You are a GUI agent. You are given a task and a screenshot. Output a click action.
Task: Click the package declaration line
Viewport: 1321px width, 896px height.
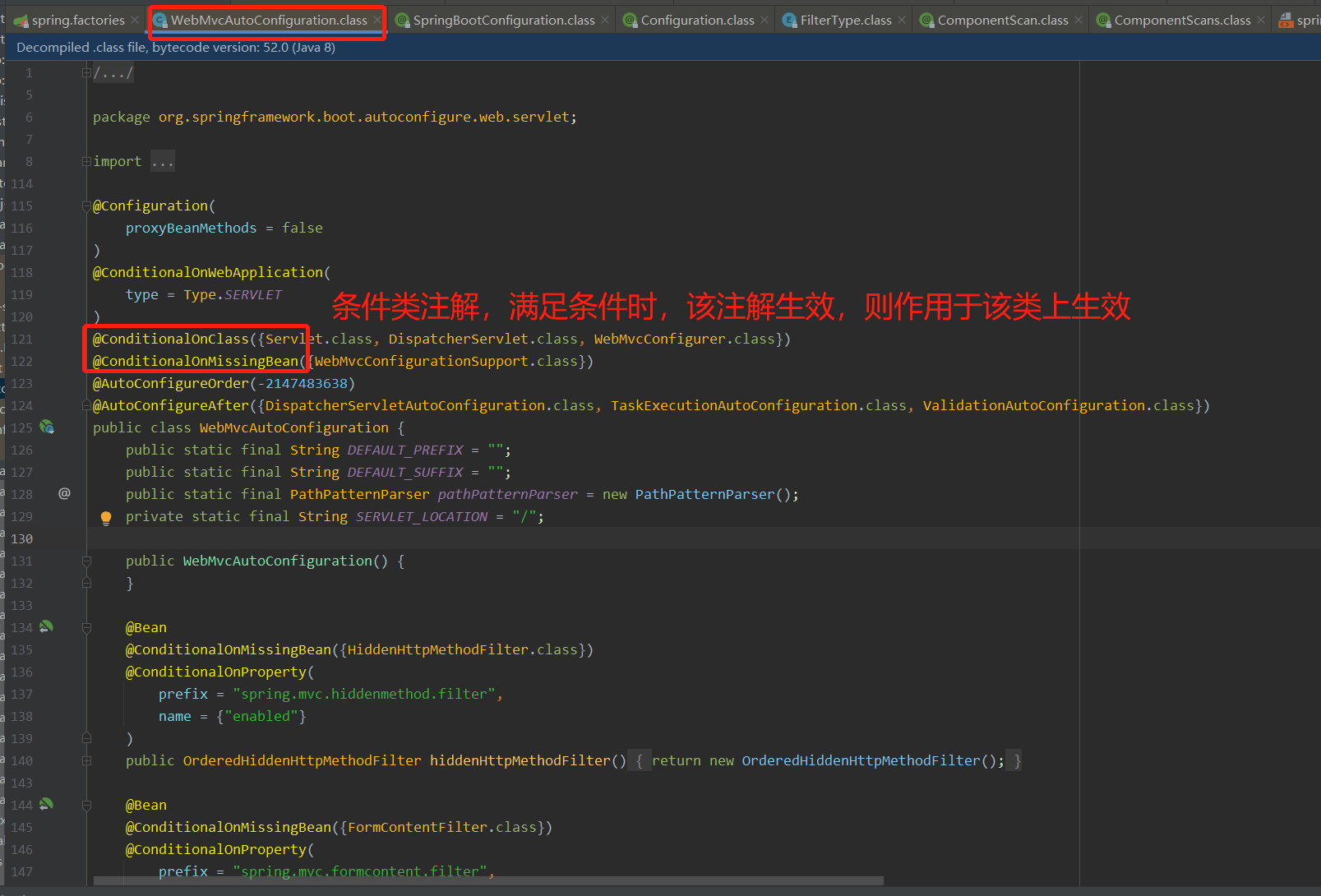pos(335,117)
